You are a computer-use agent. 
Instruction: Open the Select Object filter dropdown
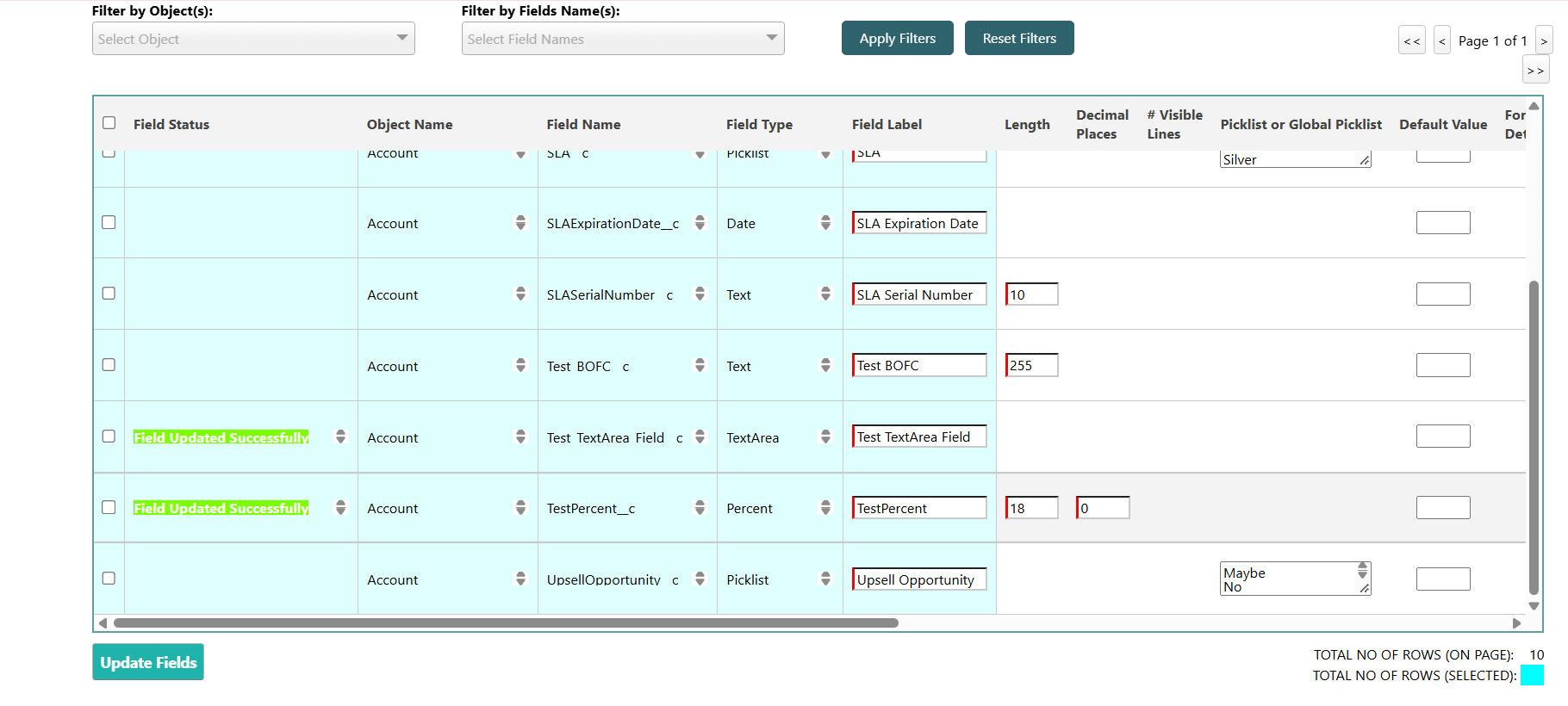click(253, 39)
